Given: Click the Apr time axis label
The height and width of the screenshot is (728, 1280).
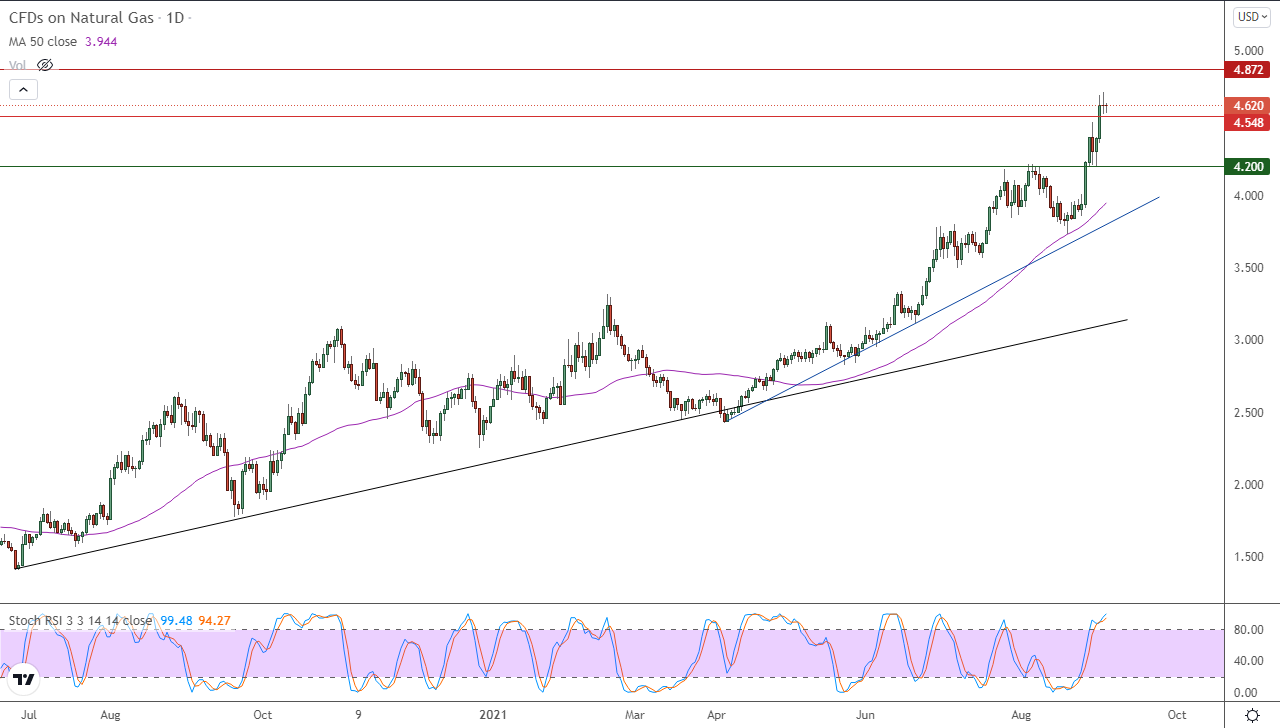Looking at the screenshot, I should tap(716, 715).
